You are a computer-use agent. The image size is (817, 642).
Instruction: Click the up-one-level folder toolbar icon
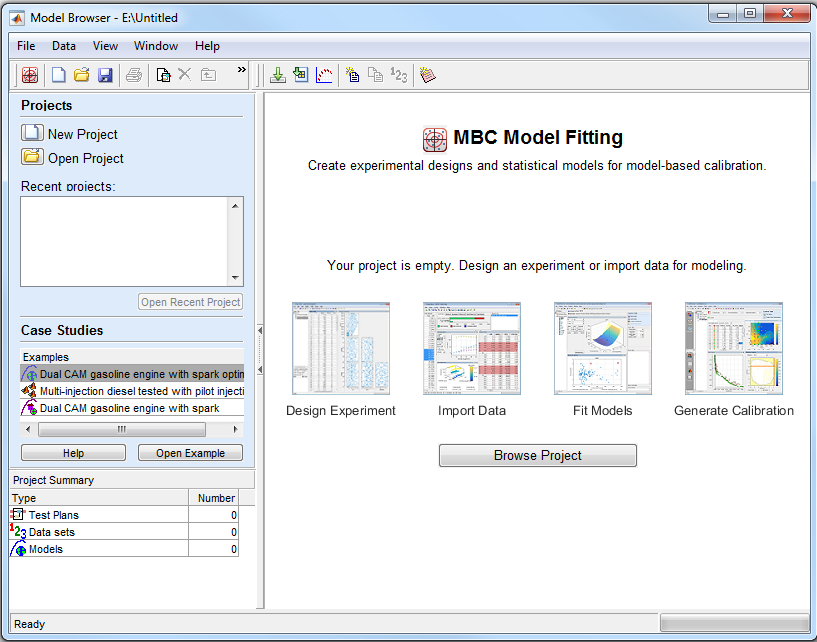point(208,75)
